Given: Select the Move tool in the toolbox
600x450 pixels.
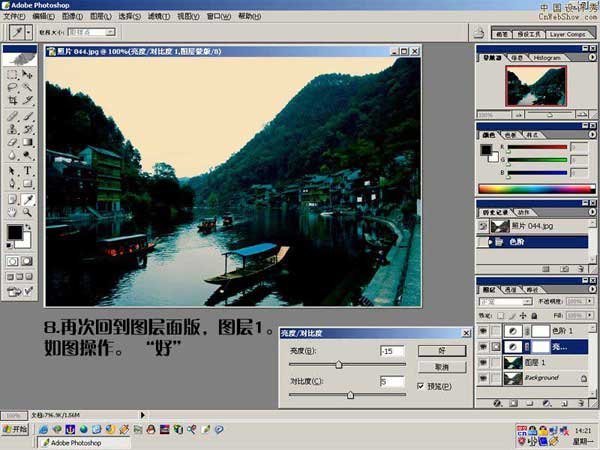Looking at the screenshot, I should pyautogui.click(x=27, y=74).
